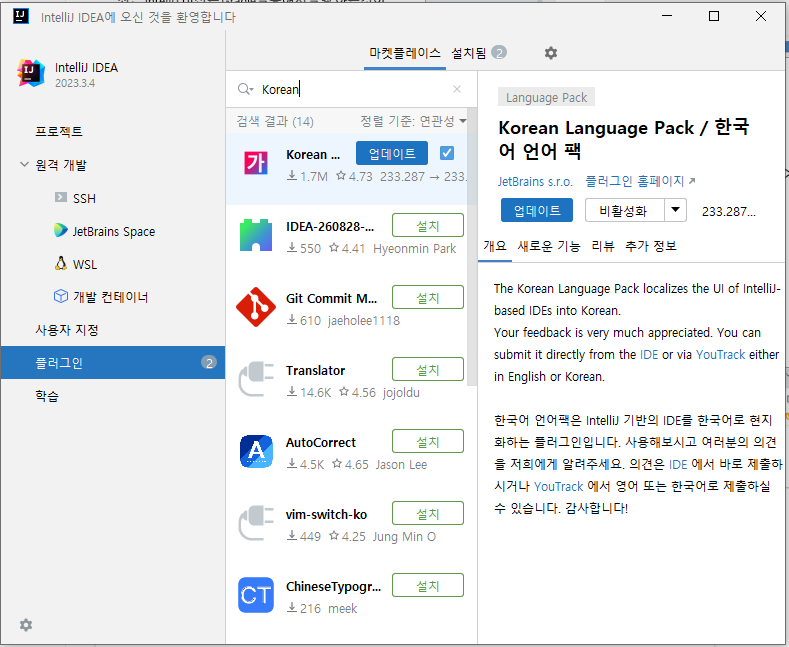Click the SSH terminal icon
789x647 pixels.
pos(61,197)
